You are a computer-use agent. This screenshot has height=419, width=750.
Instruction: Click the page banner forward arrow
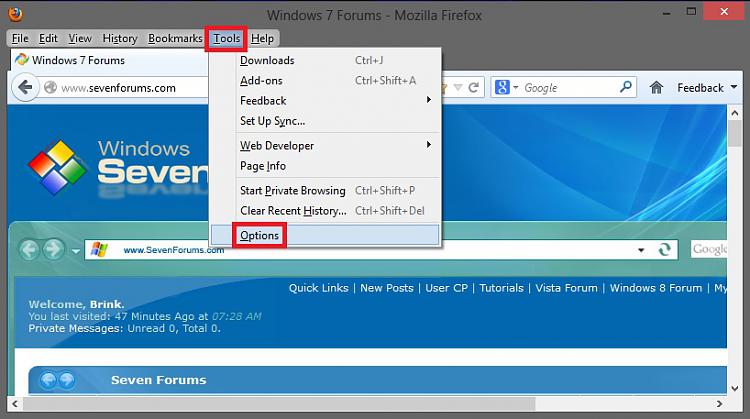pos(53,249)
